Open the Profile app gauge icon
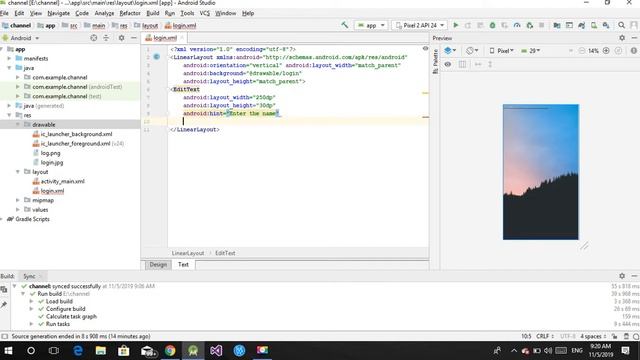The height and width of the screenshot is (360, 640). pos(517,25)
